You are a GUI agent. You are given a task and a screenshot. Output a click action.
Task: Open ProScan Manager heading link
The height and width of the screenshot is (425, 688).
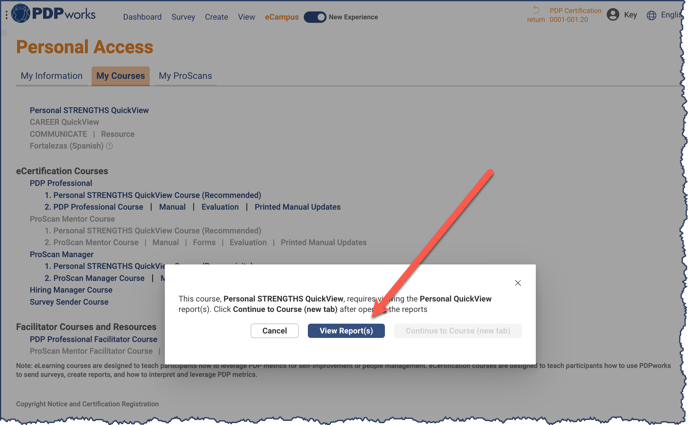61,254
